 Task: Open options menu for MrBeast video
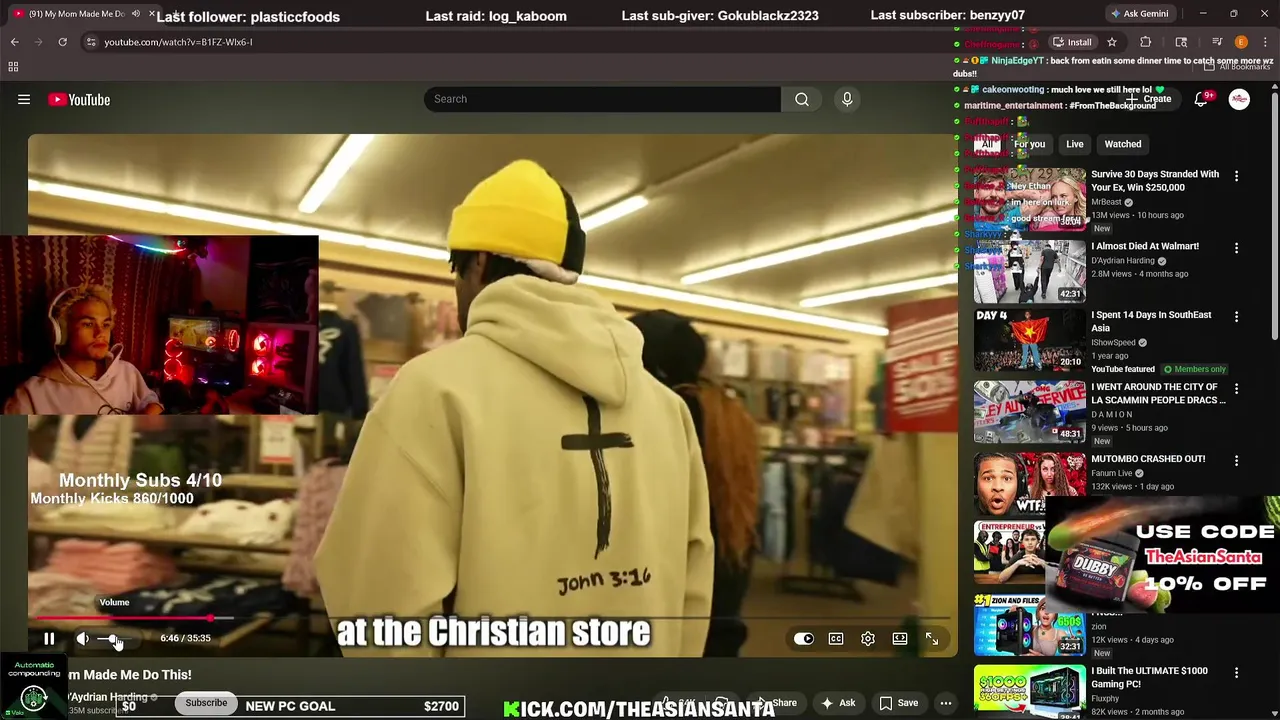(x=1236, y=176)
